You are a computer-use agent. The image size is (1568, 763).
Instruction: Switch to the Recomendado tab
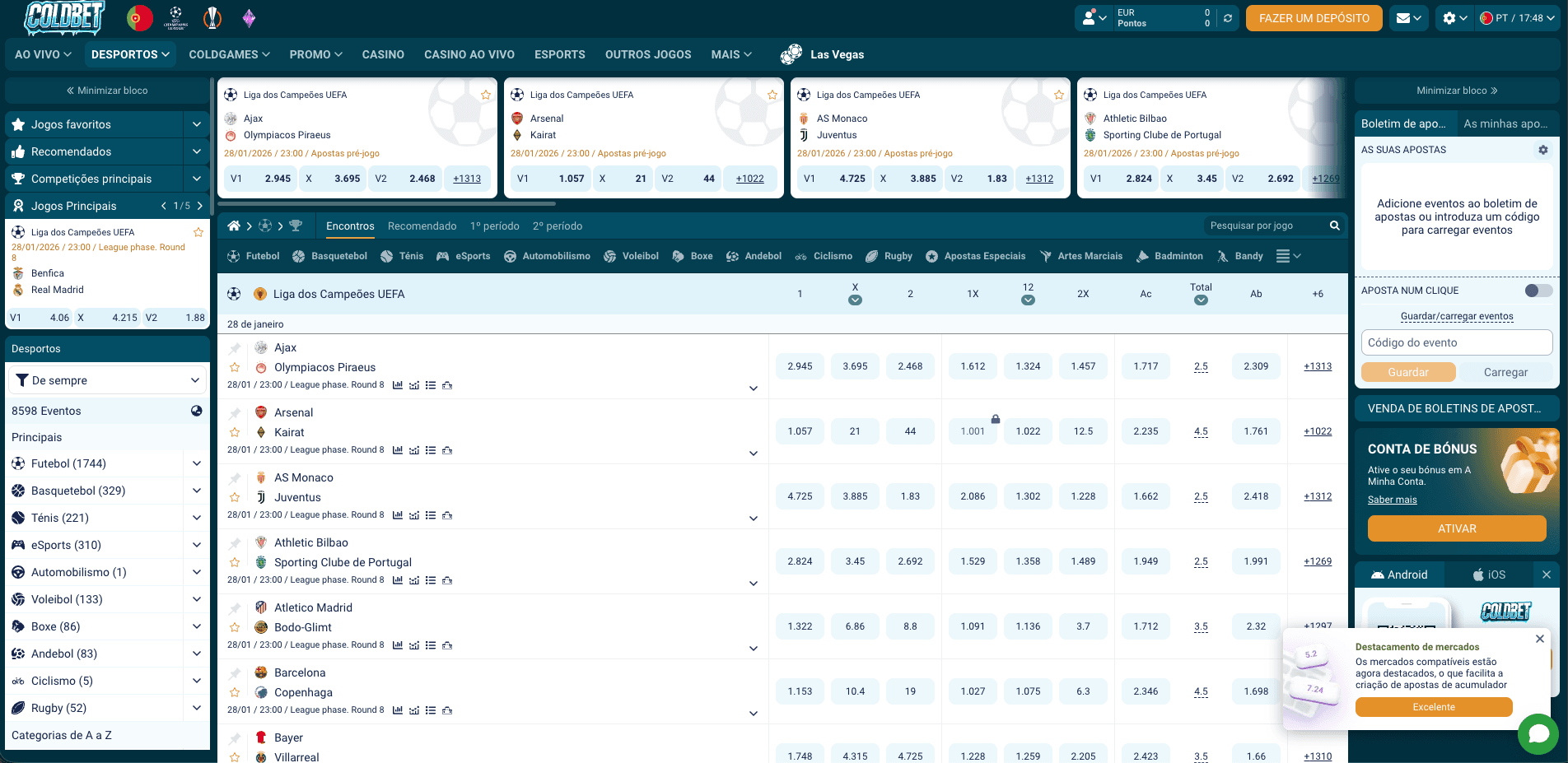point(422,226)
